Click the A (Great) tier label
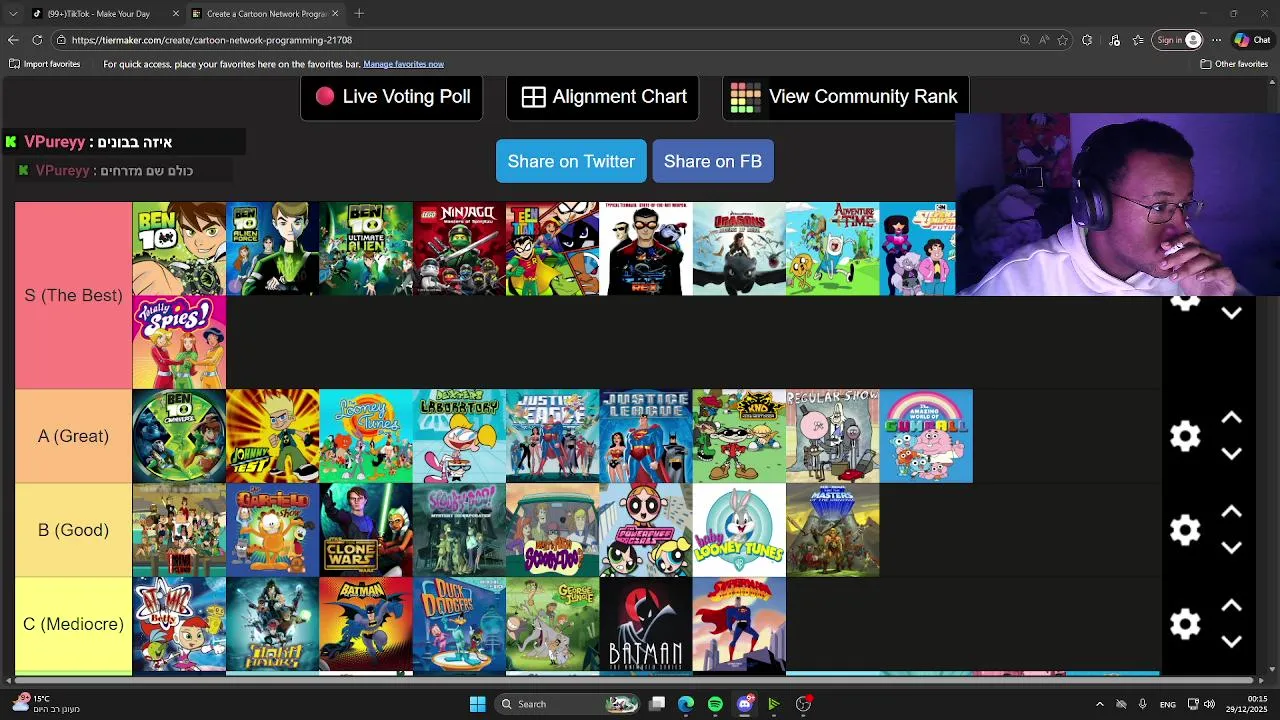 pos(73,436)
